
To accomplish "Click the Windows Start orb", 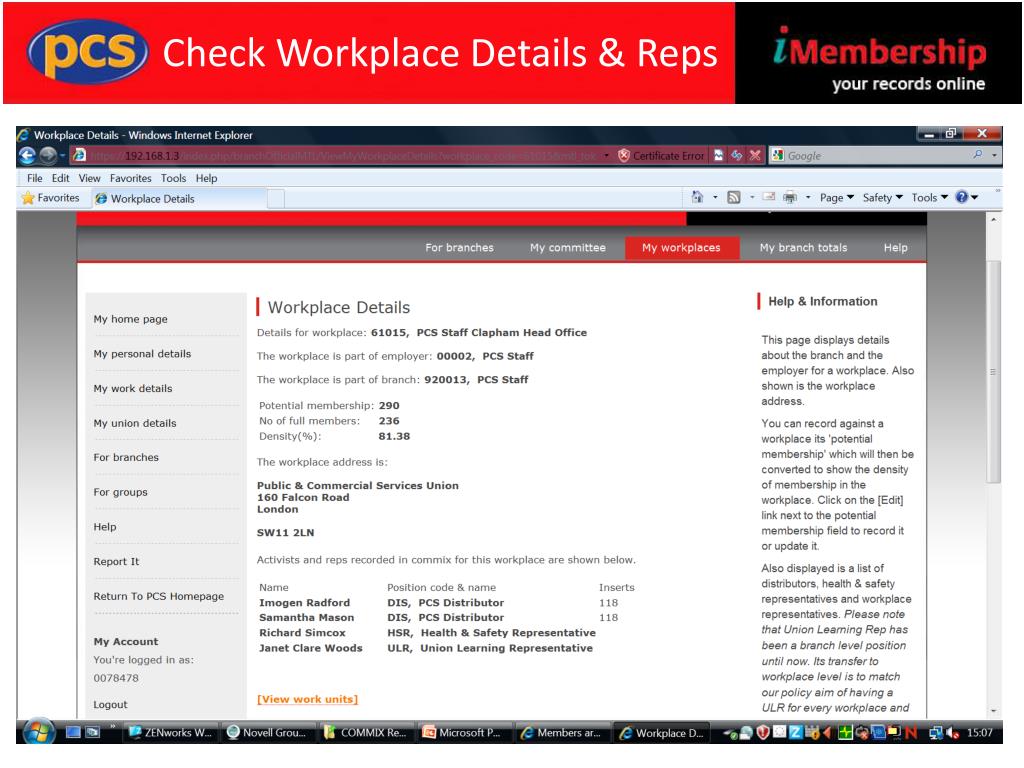I will click(39, 732).
